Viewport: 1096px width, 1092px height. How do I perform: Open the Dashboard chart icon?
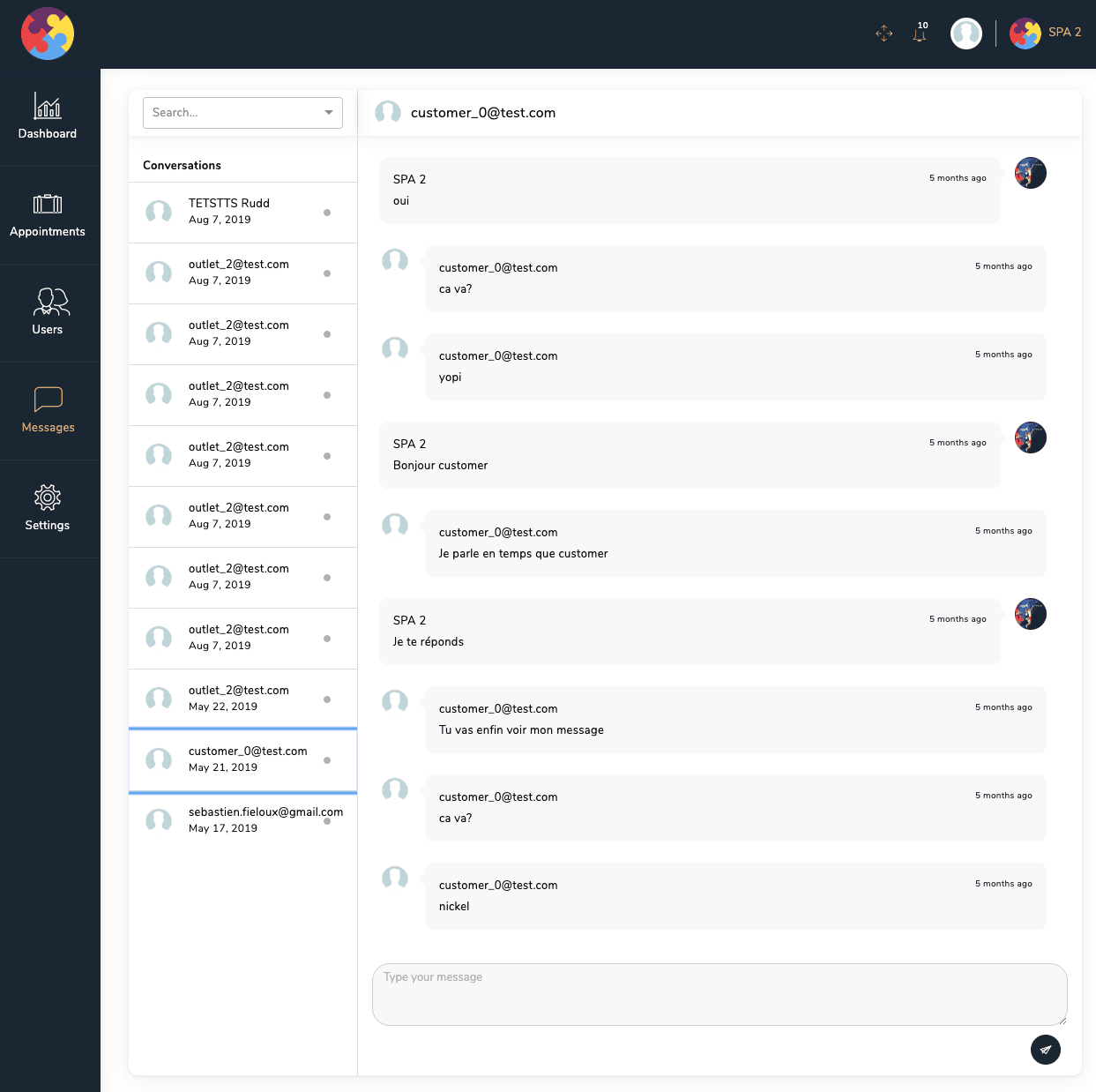pyautogui.click(x=48, y=106)
